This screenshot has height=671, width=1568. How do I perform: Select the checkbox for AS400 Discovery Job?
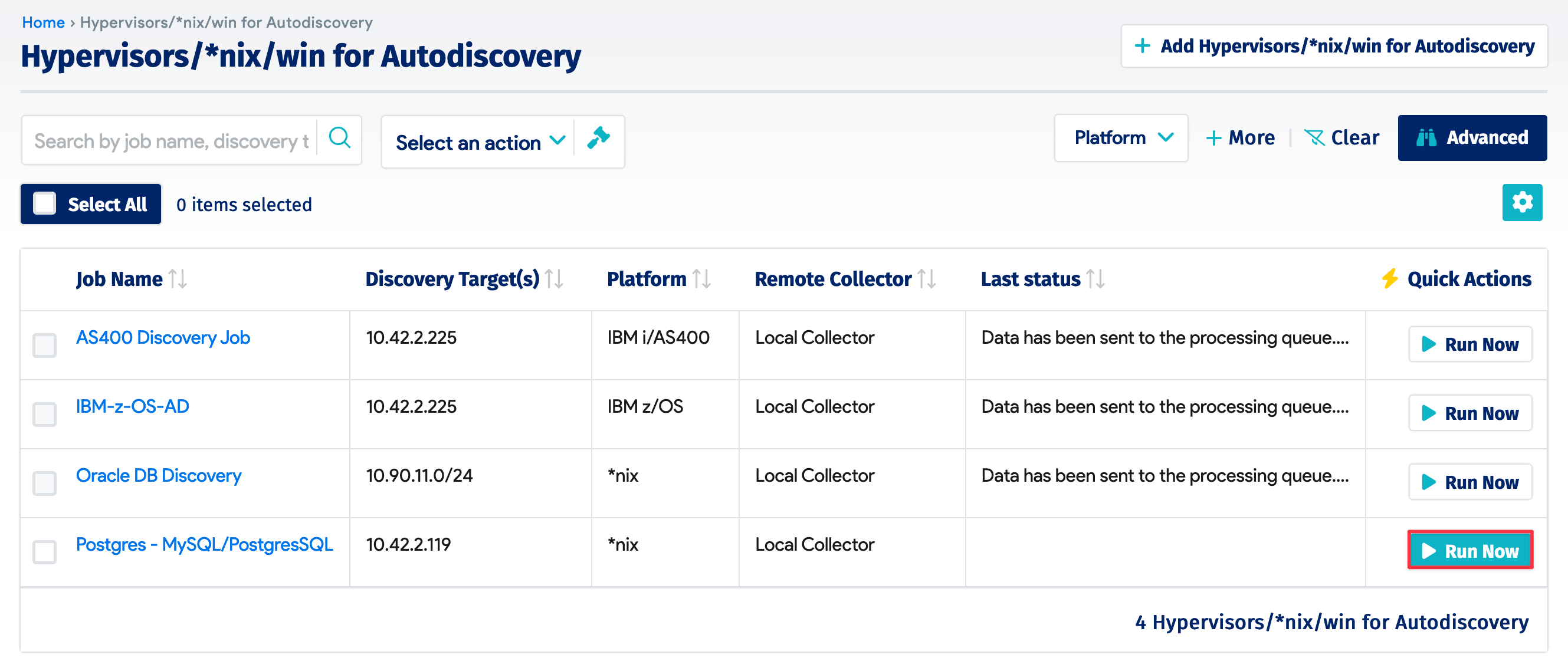44,346
